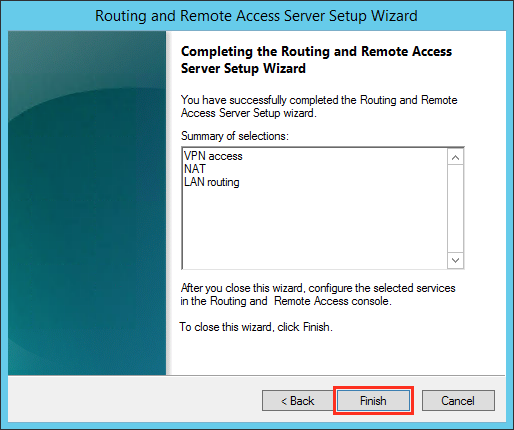Click the You have successfully completed message
Viewport: 514px width, 430px height.
(319, 106)
